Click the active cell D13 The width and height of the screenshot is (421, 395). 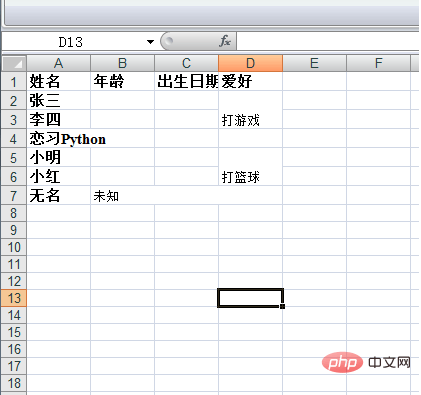250,298
